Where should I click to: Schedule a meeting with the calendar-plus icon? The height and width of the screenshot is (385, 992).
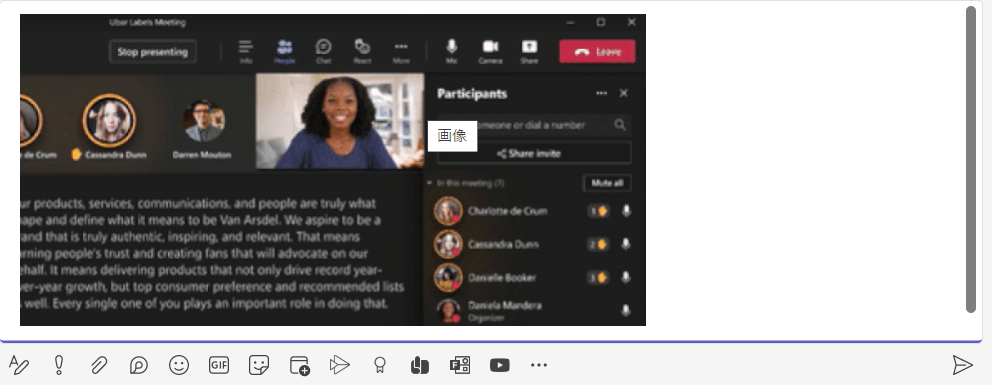[x=299, y=365]
